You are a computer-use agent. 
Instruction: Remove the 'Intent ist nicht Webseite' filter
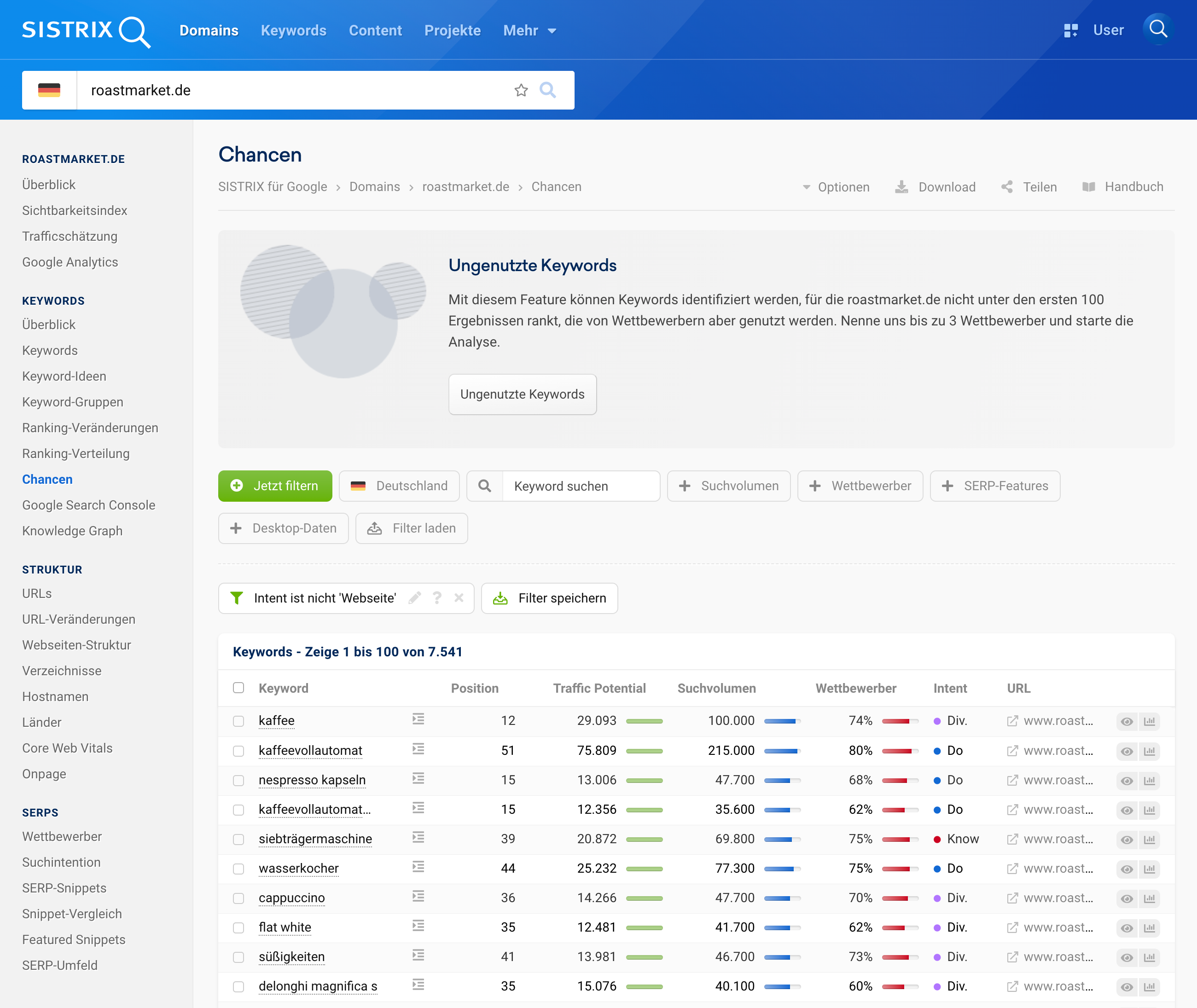[x=459, y=598]
